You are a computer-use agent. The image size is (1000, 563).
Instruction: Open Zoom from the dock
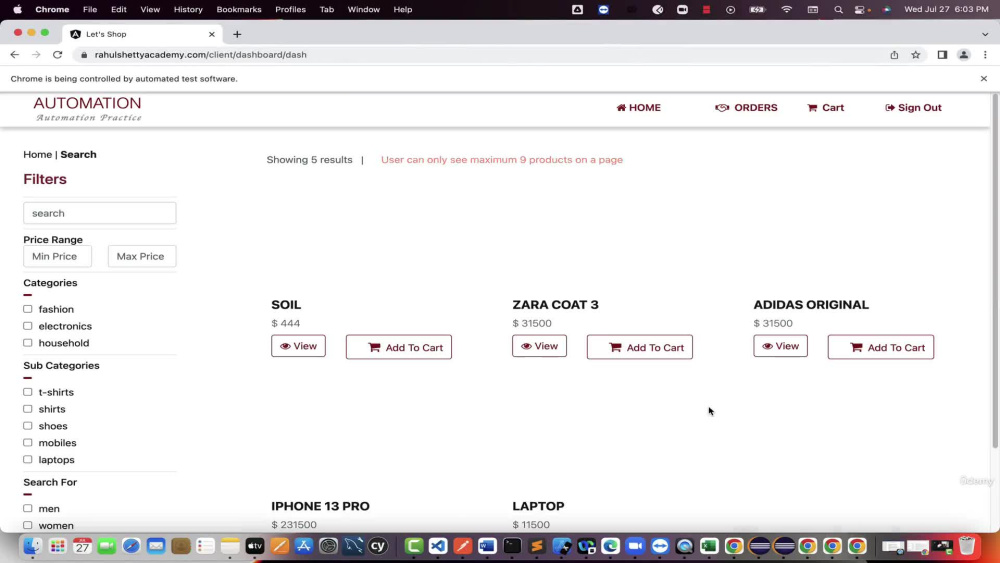click(635, 546)
